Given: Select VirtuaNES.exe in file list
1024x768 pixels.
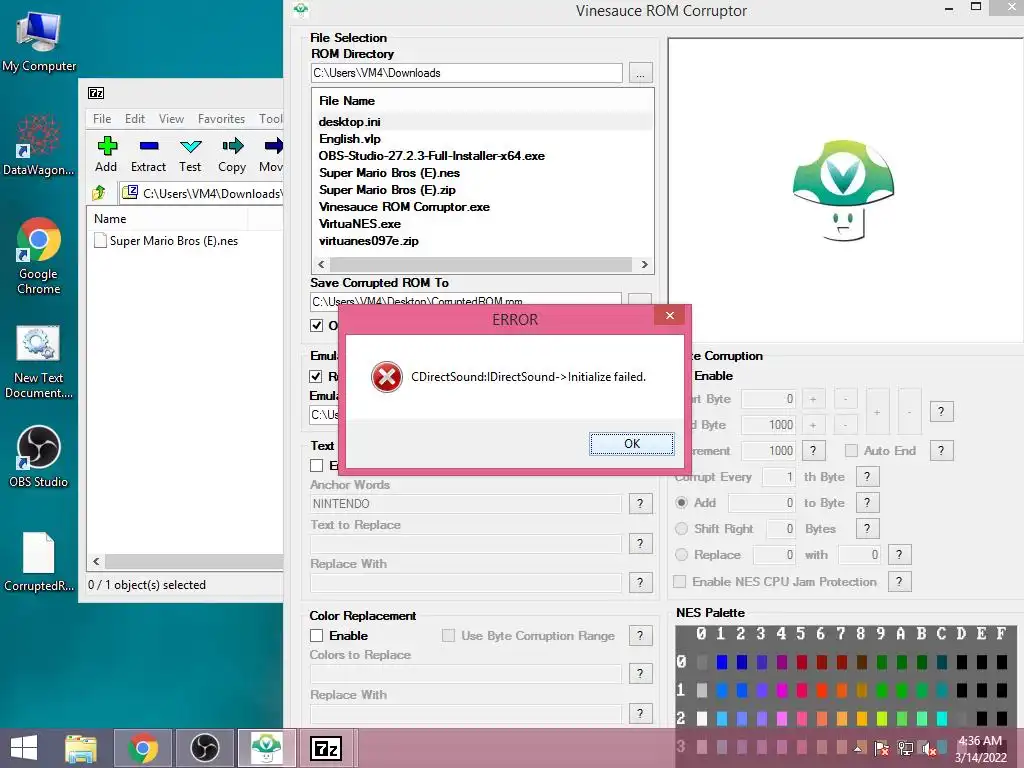Looking at the screenshot, I should [x=360, y=224].
